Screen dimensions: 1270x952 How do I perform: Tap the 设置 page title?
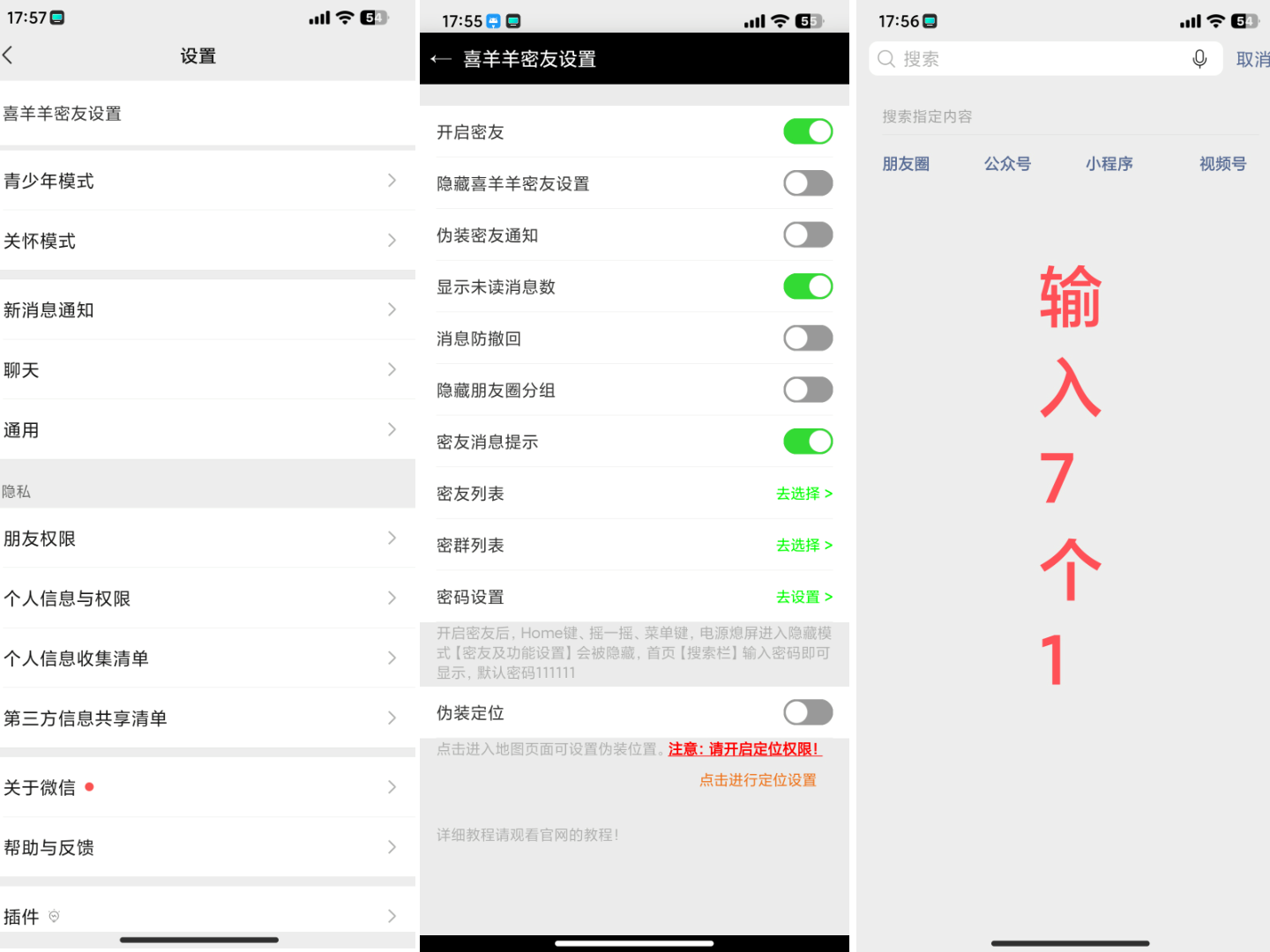tap(198, 56)
